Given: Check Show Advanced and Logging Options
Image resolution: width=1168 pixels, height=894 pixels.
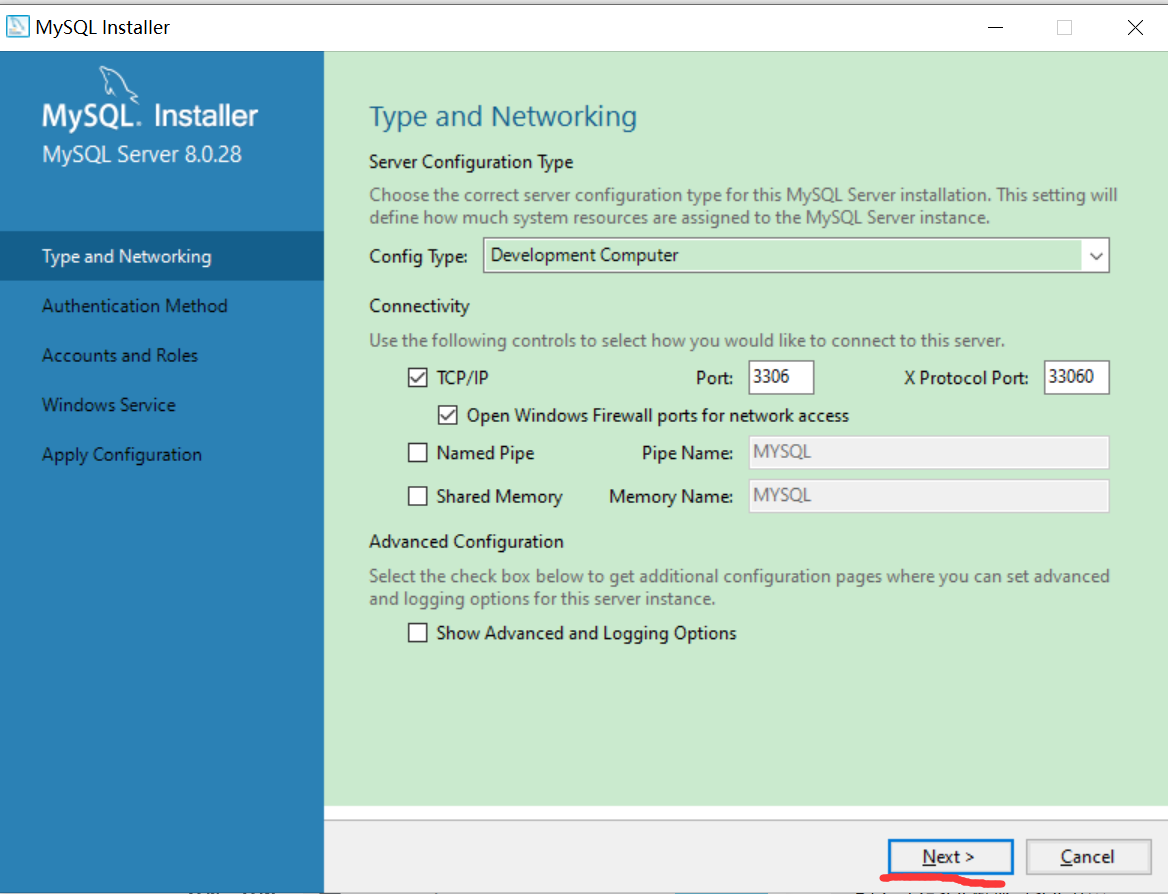Looking at the screenshot, I should click(417, 633).
